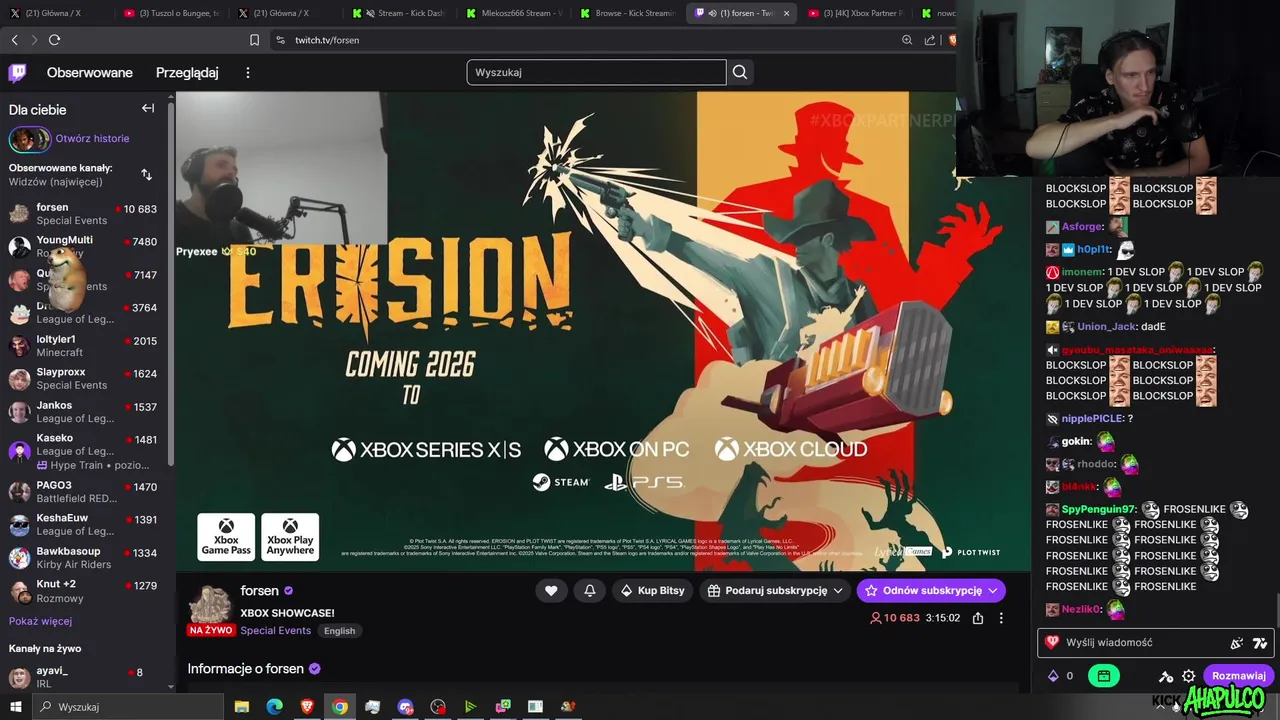
Task: Open YoungMulti channel in the sidebar
Action: coord(83,247)
